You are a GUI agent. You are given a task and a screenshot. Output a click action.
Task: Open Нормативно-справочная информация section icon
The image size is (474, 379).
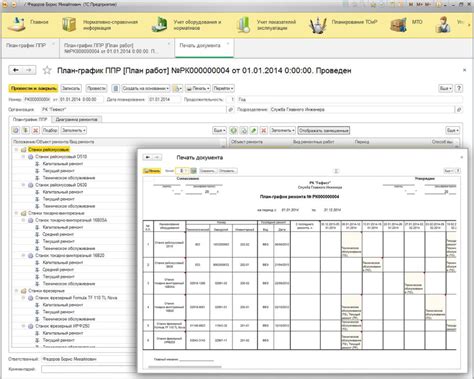pyautogui.click(x=69, y=24)
